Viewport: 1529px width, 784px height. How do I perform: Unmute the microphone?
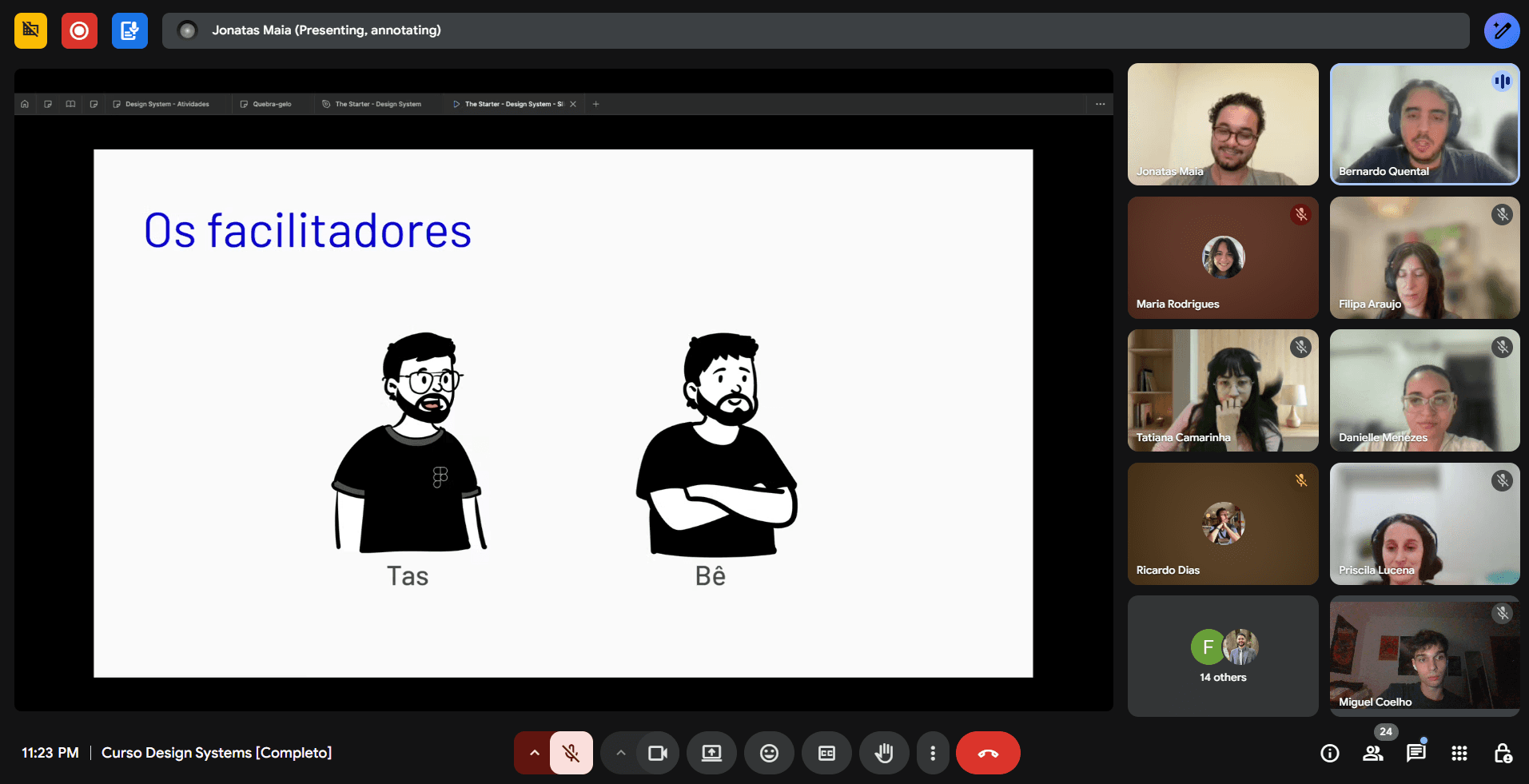click(x=571, y=753)
